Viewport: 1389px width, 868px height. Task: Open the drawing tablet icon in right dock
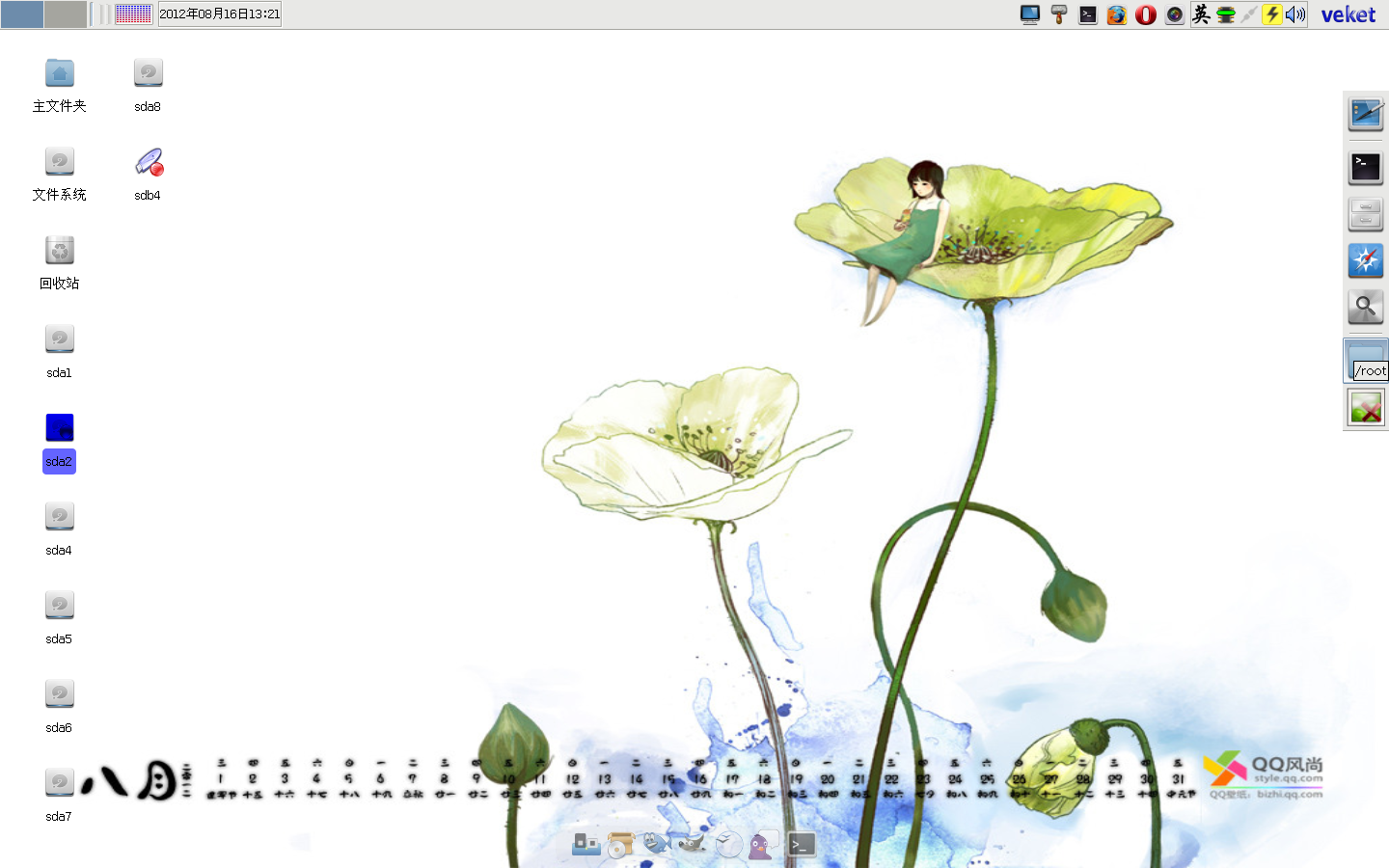1366,114
